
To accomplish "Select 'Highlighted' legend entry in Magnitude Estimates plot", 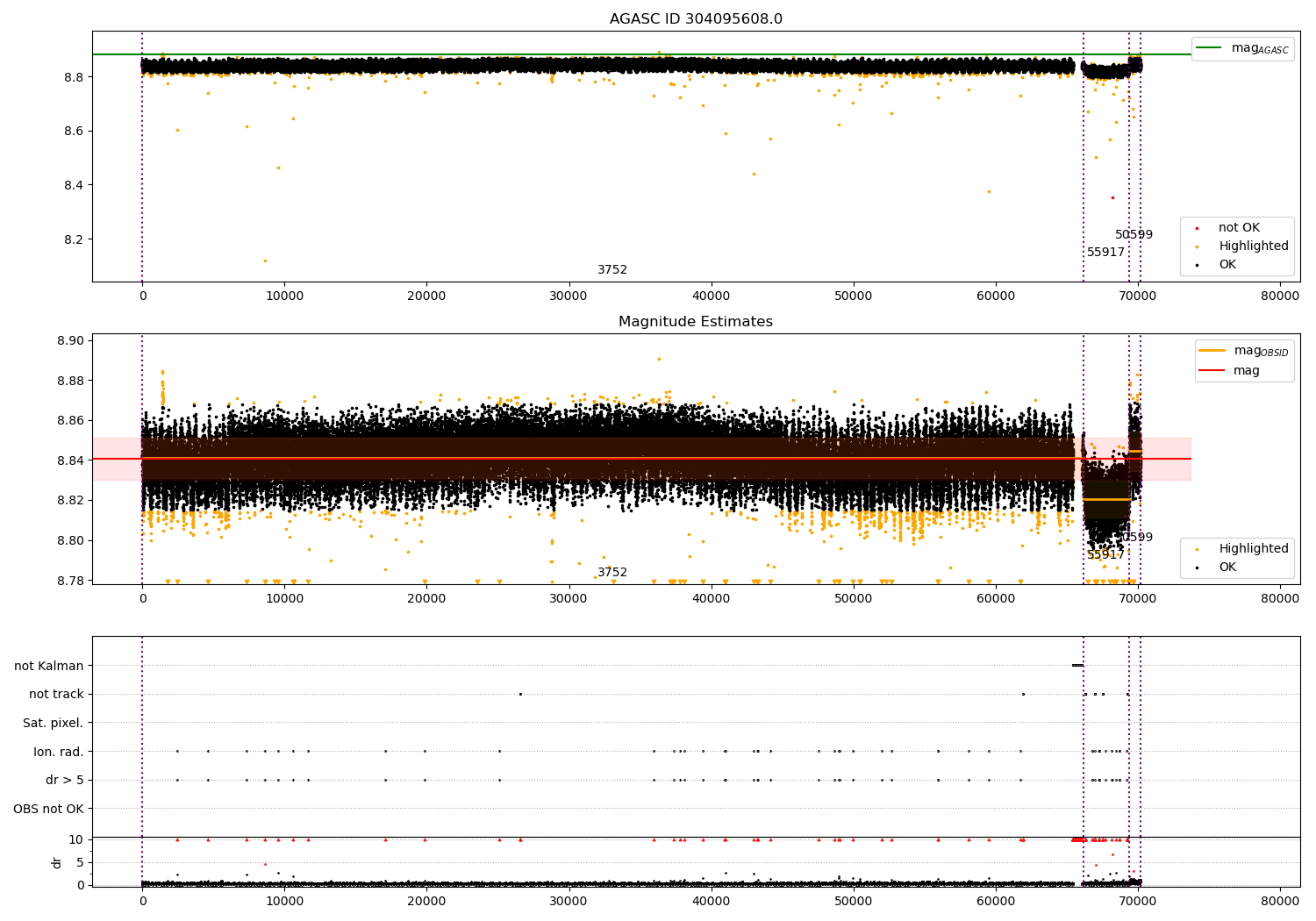I will tap(1253, 549).
